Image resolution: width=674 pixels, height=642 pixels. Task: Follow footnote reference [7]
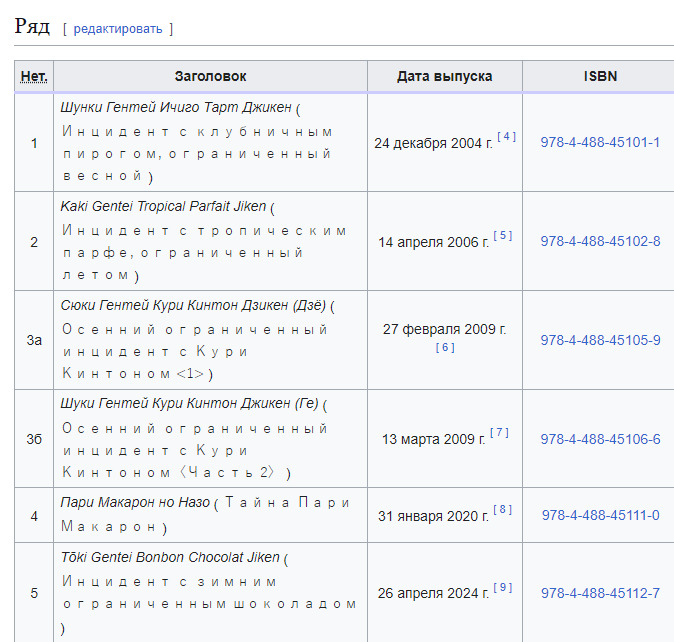click(x=500, y=433)
